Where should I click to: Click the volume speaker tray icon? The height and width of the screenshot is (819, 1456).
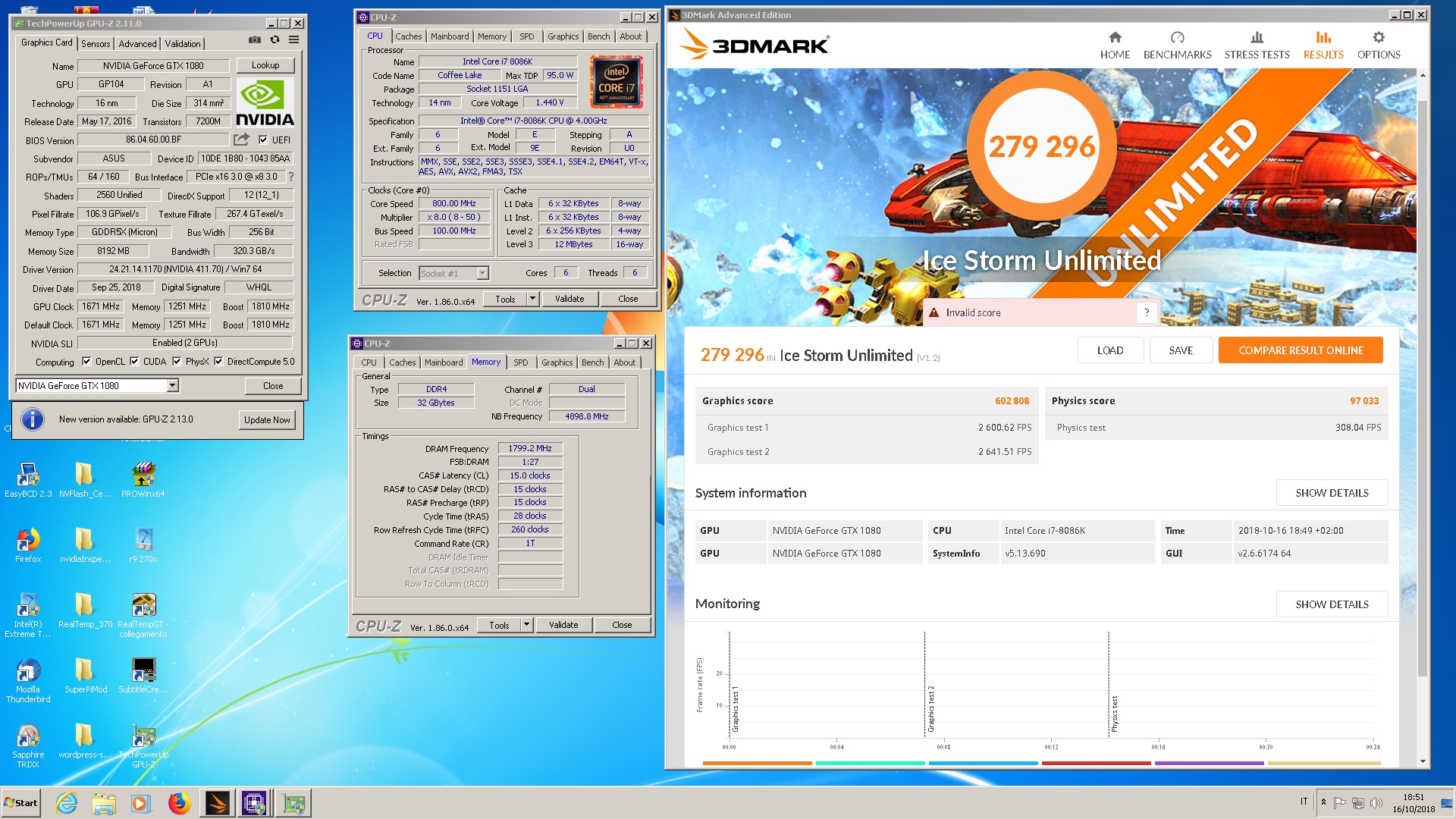[1376, 802]
